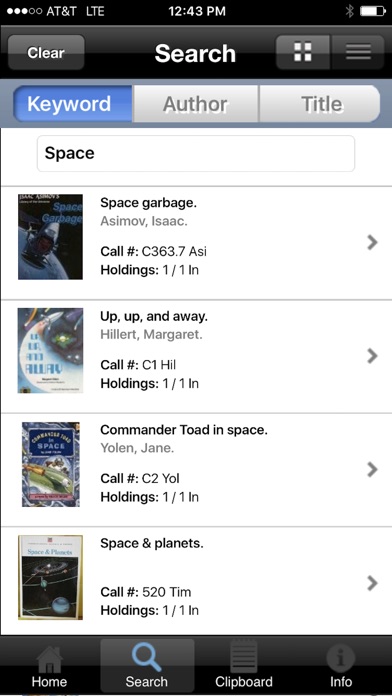
Task: Open the Space & Planets cover thumbnail
Action: click(50, 577)
